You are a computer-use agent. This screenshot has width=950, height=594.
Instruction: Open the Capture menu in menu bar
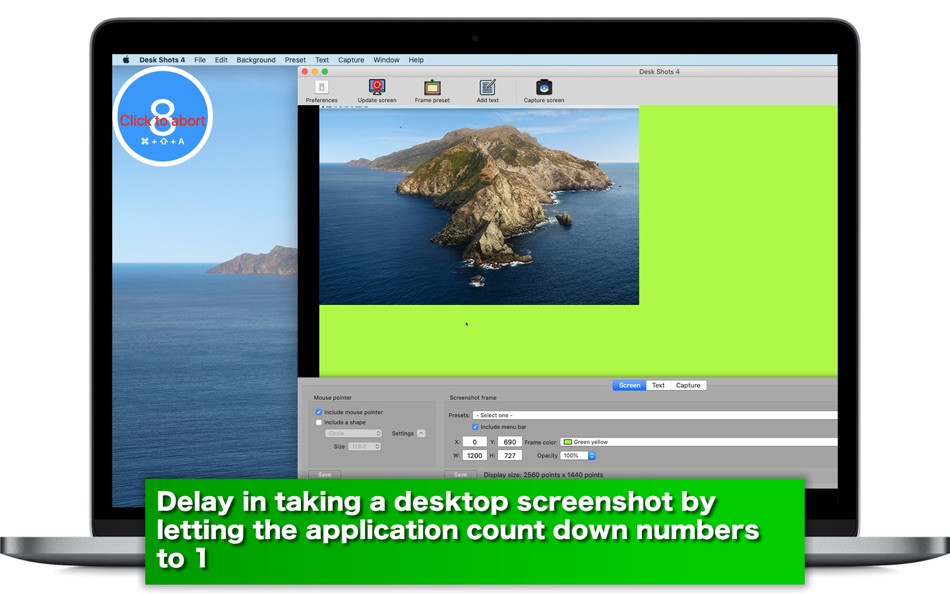click(351, 60)
